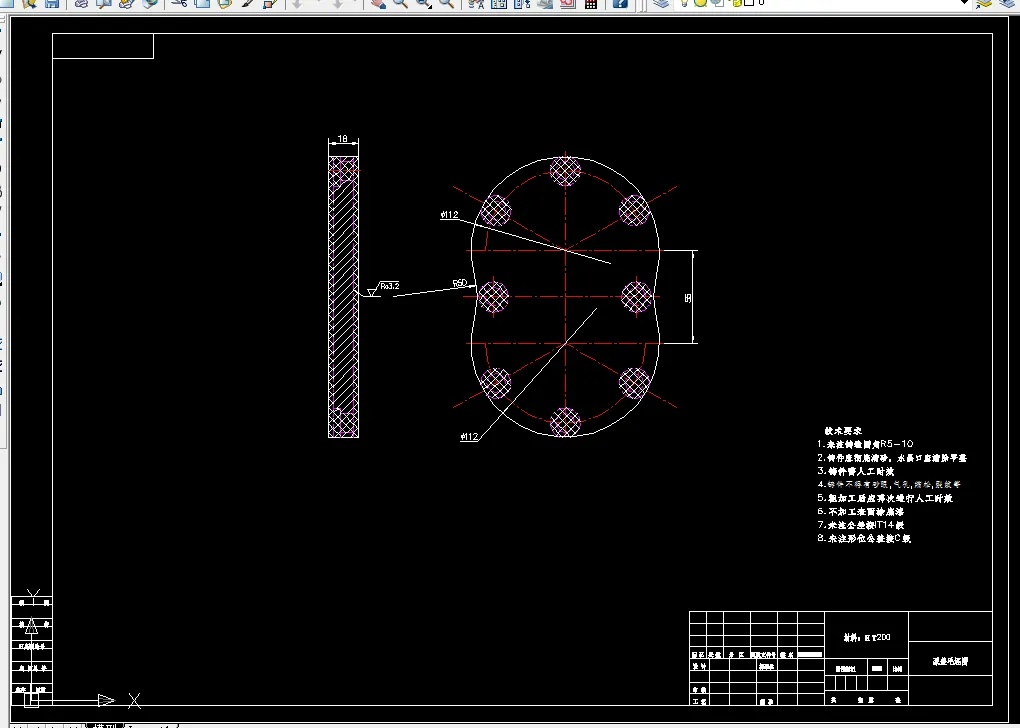Click the greyed Redo arrow
This screenshot has width=1020, height=728.
pos(338,4)
